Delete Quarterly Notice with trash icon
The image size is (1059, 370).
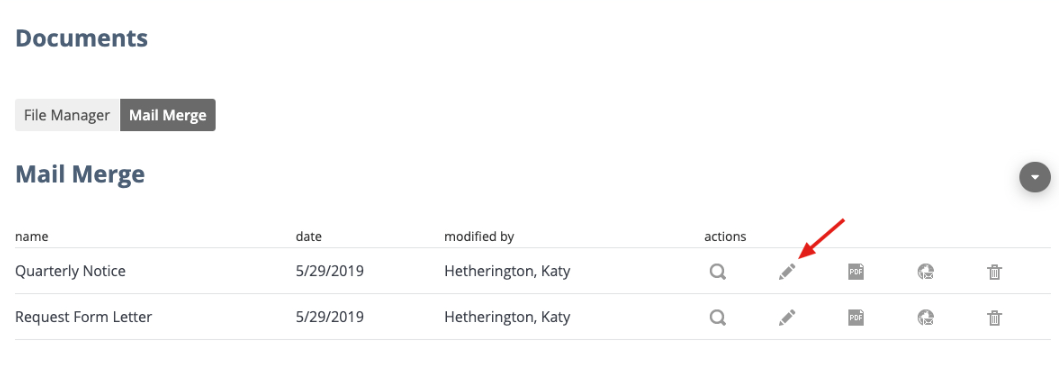click(994, 272)
